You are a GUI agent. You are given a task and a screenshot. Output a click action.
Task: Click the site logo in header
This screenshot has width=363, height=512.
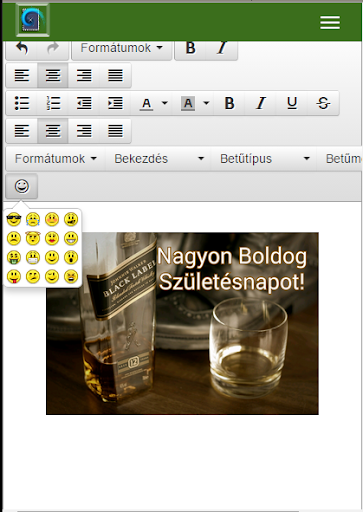pyautogui.click(x=33, y=20)
